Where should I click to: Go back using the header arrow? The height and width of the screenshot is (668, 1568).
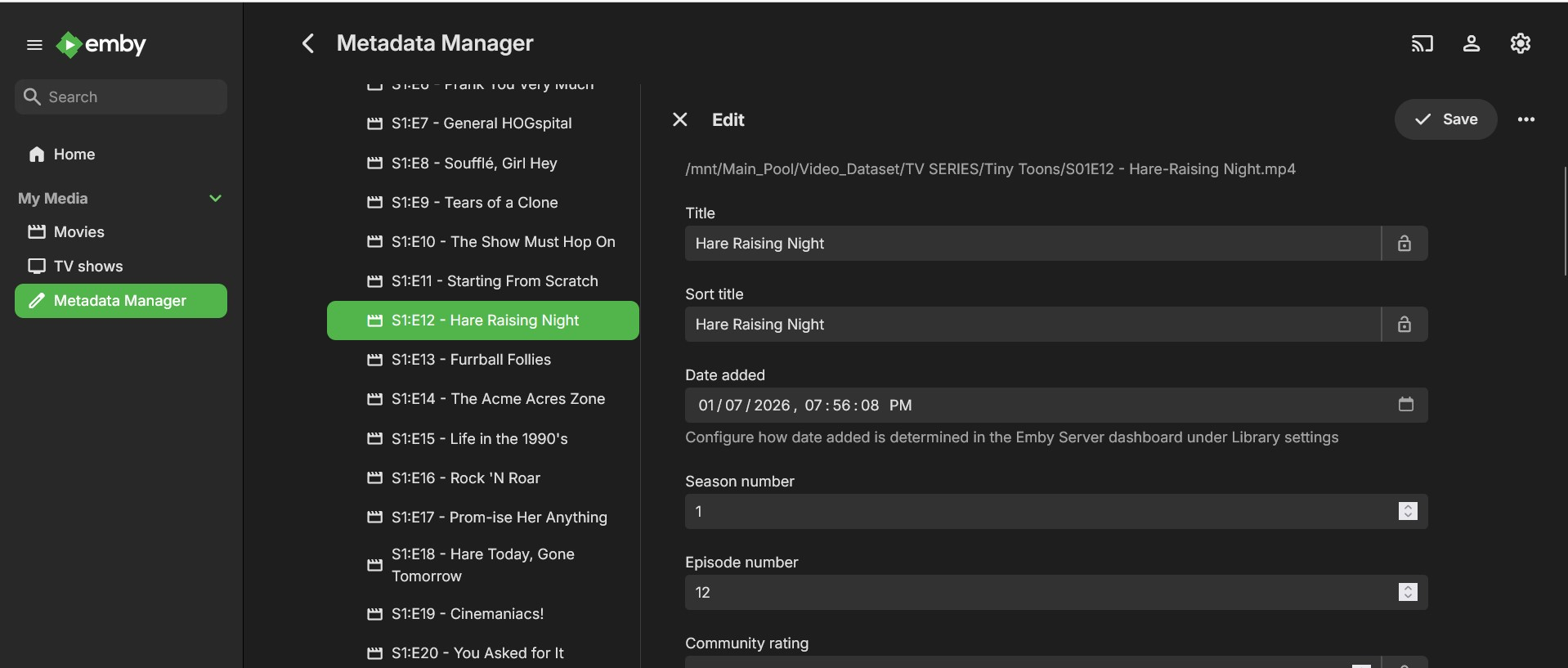(308, 43)
